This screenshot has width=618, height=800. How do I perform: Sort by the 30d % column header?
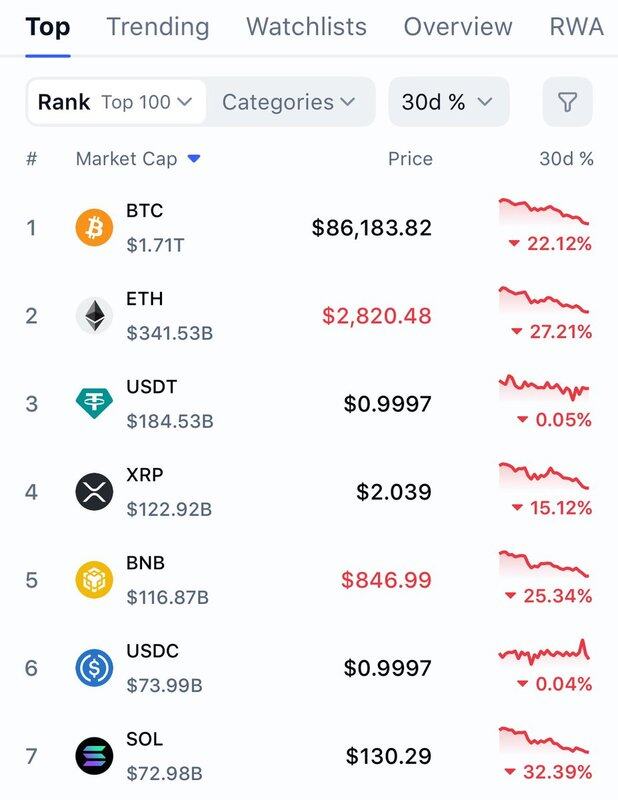(x=566, y=159)
